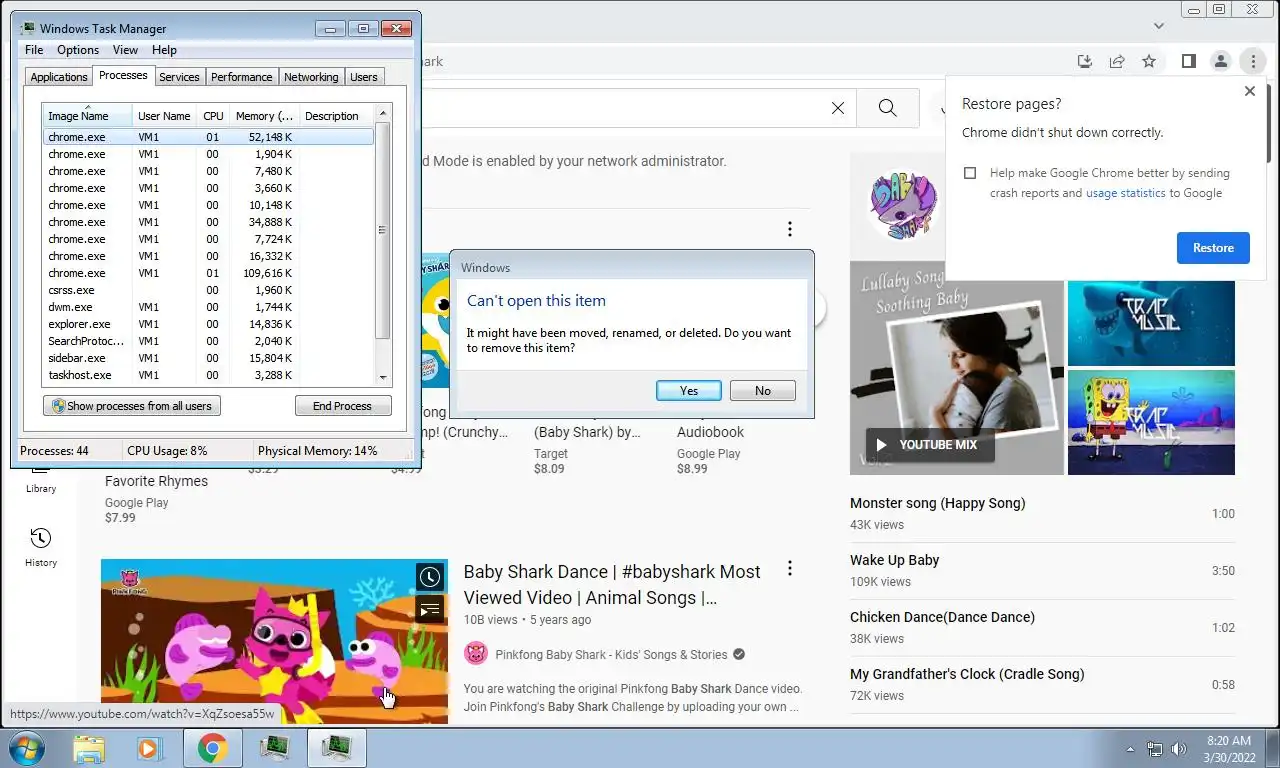Screen dimensions: 1280x768
Task: Open Task Manager Options menu
Action: coord(78,50)
